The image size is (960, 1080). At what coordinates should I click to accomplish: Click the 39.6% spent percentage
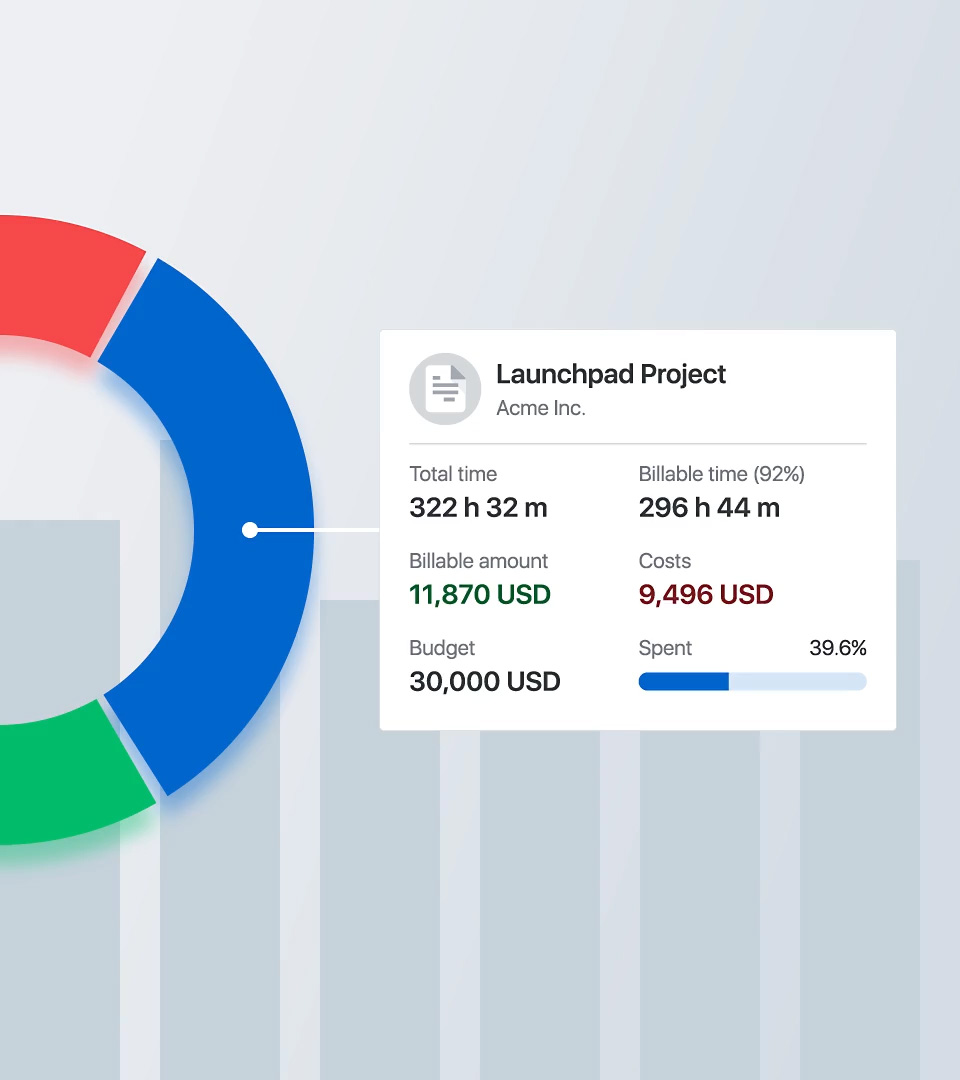tap(837, 648)
